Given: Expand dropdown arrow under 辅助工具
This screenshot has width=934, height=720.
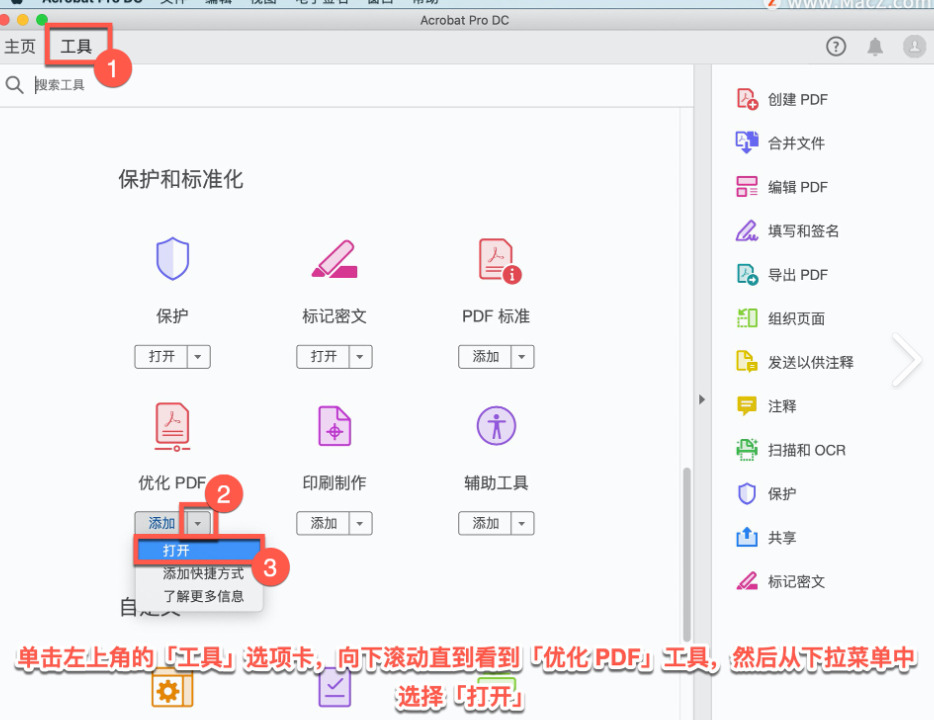Looking at the screenshot, I should (522, 523).
